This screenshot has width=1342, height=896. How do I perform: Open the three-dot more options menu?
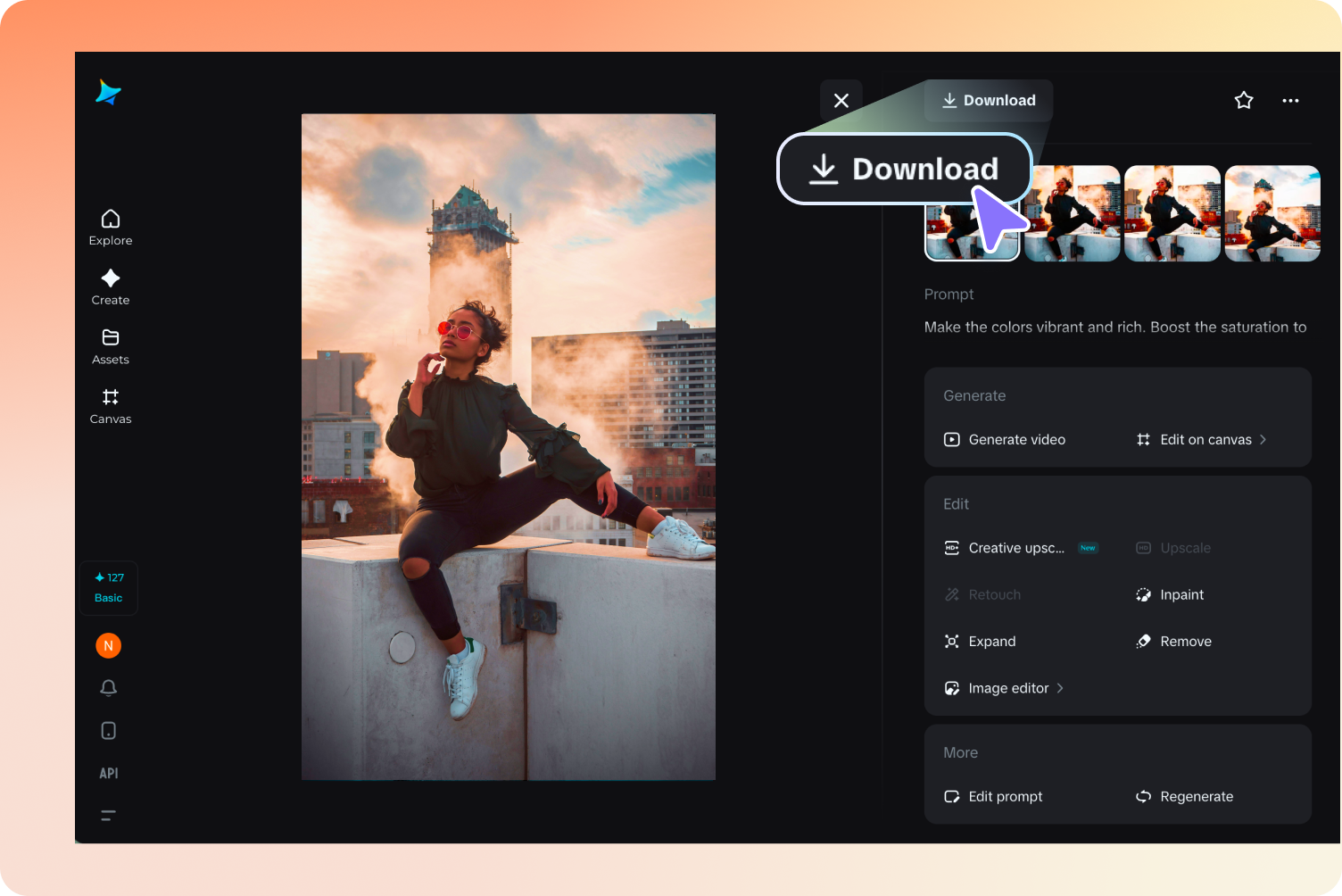coord(1290,100)
